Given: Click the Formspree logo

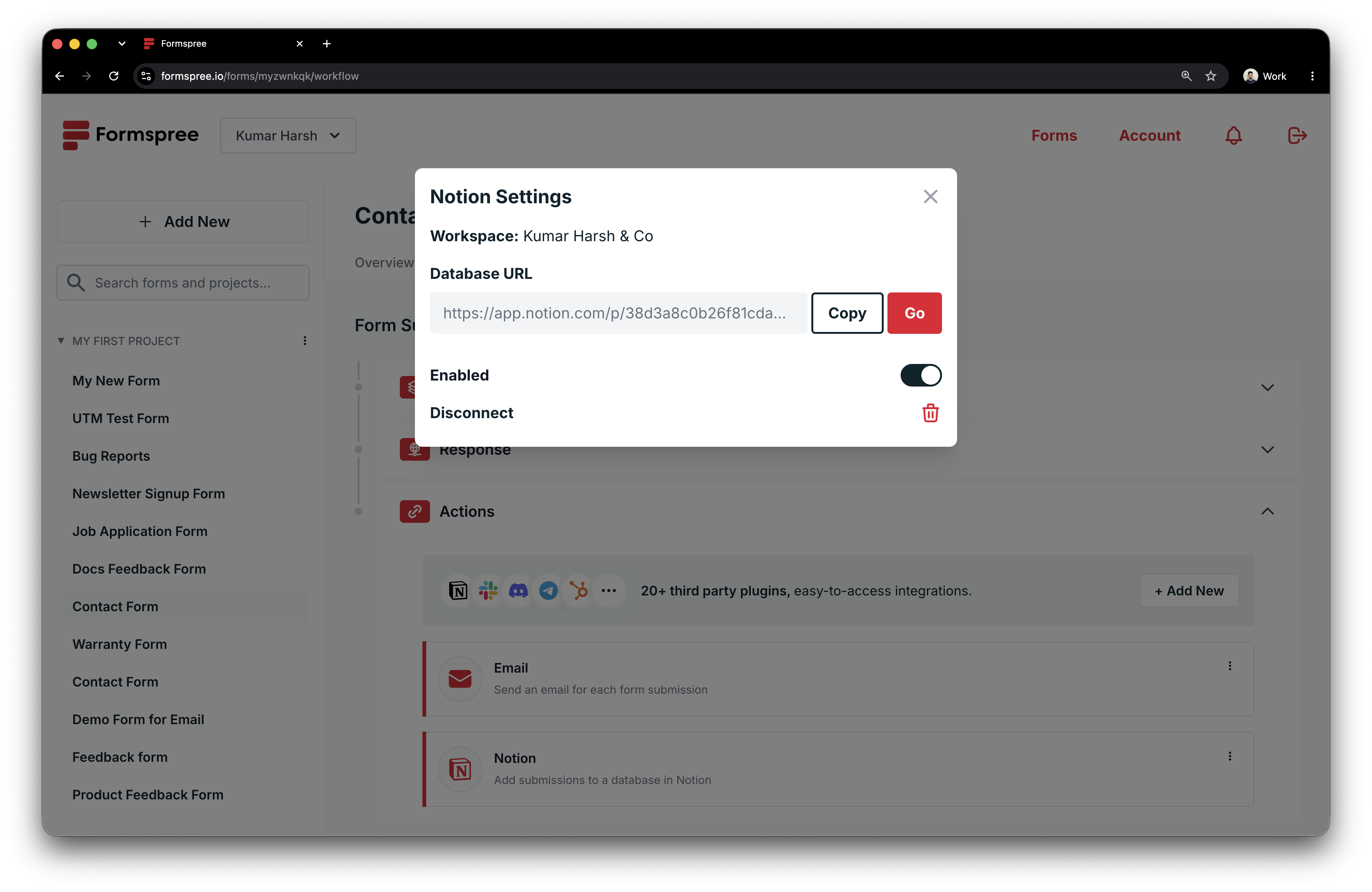Looking at the screenshot, I should click(x=130, y=135).
